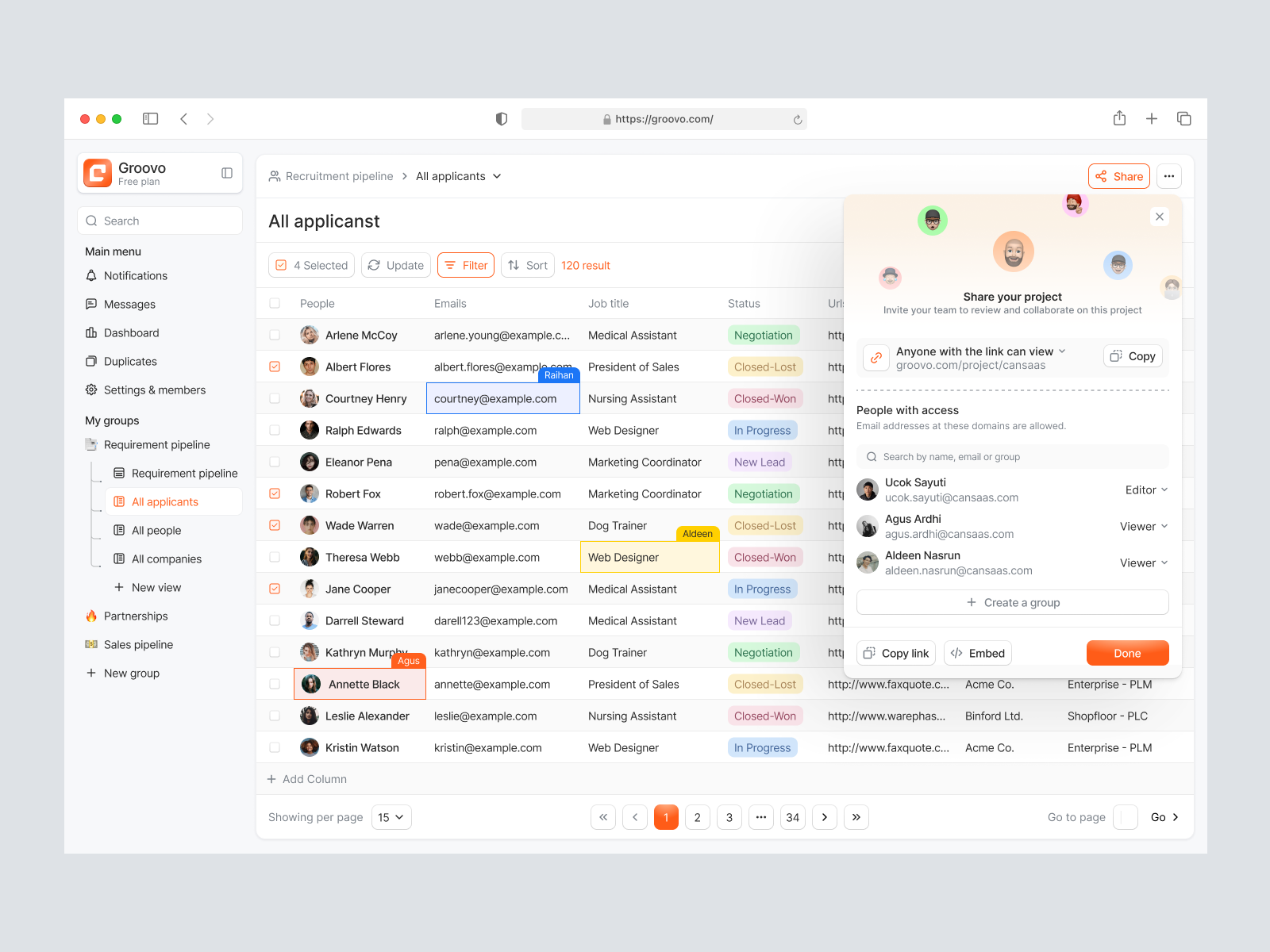This screenshot has width=1270, height=952.
Task: Check Ralph Edwards' row checkbox
Action: (275, 430)
